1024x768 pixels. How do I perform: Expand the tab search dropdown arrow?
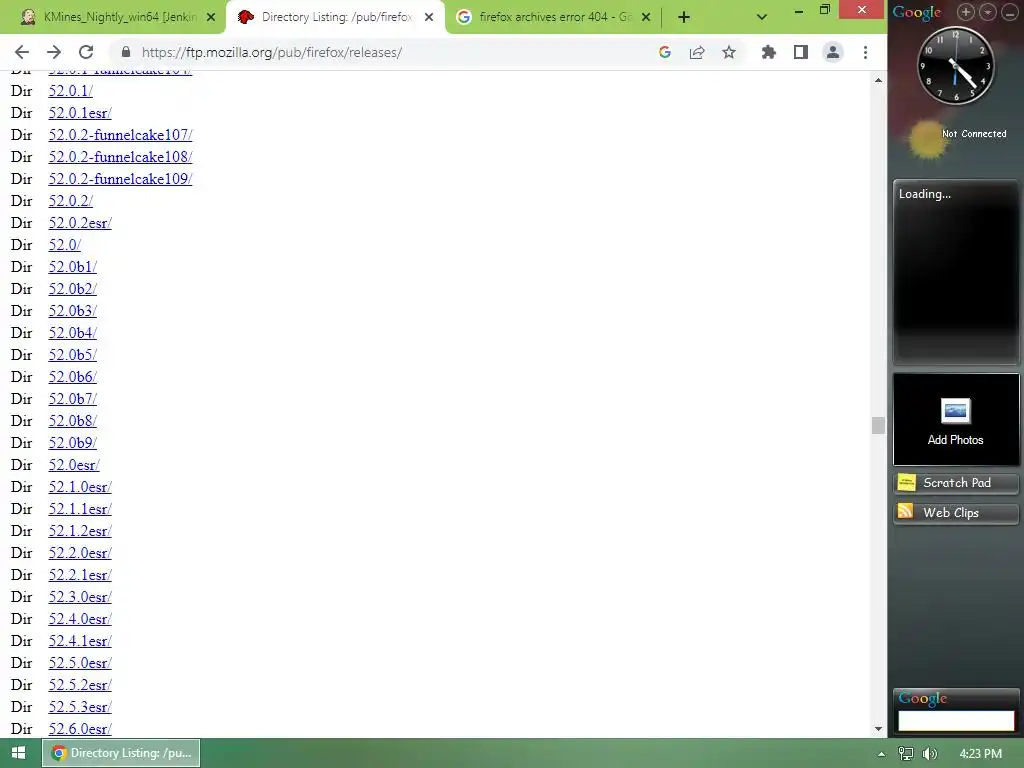tap(761, 17)
